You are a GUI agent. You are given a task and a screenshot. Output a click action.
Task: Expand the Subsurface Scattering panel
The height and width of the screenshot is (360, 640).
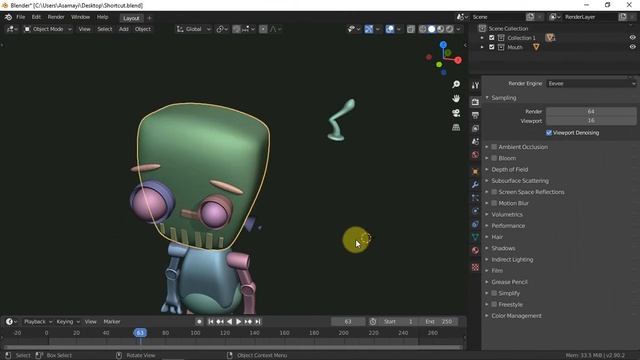(x=520, y=181)
